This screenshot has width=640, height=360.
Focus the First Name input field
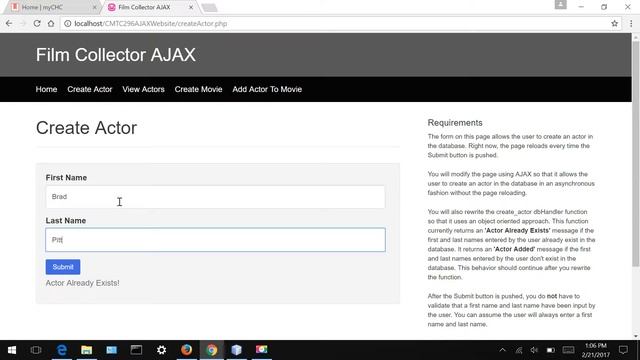click(215, 197)
